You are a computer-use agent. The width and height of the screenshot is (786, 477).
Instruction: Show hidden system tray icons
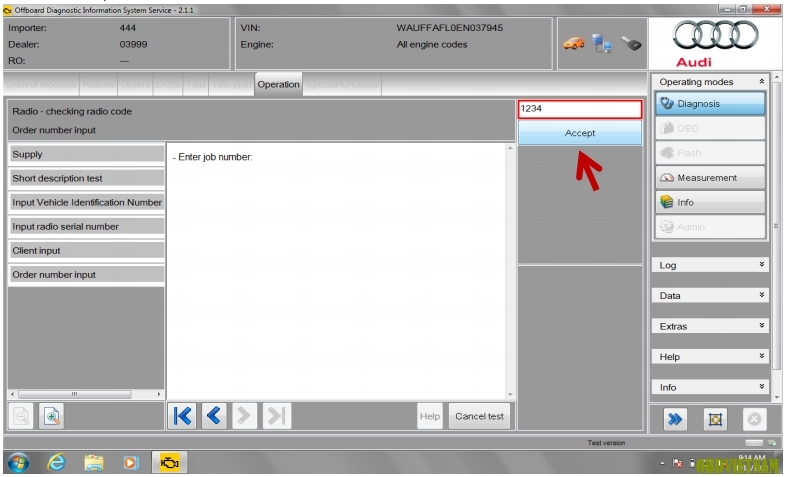point(663,463)
